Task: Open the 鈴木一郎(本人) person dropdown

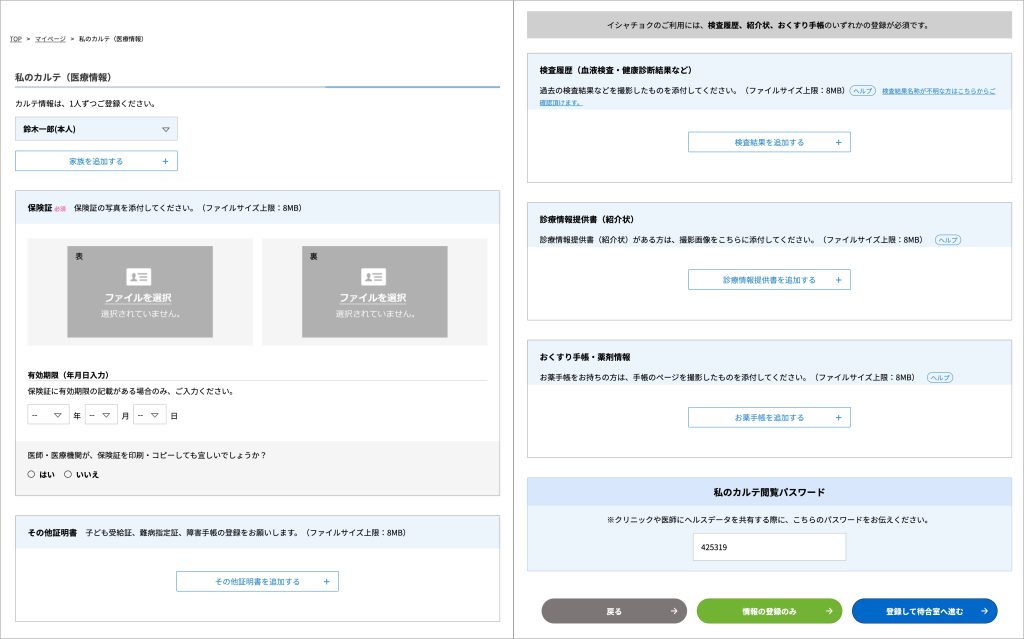Action: coord(96,129)
